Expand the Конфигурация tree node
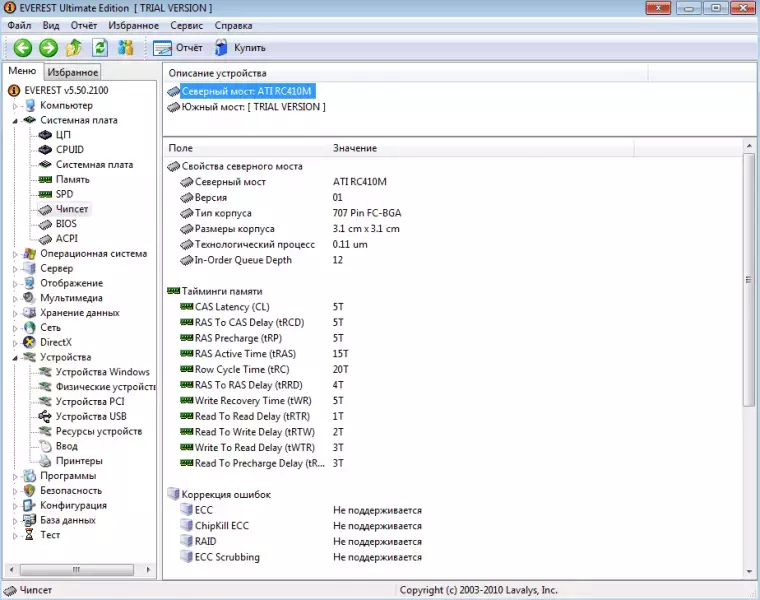Viewport: 760px width, 600px height. coord(15,506)
